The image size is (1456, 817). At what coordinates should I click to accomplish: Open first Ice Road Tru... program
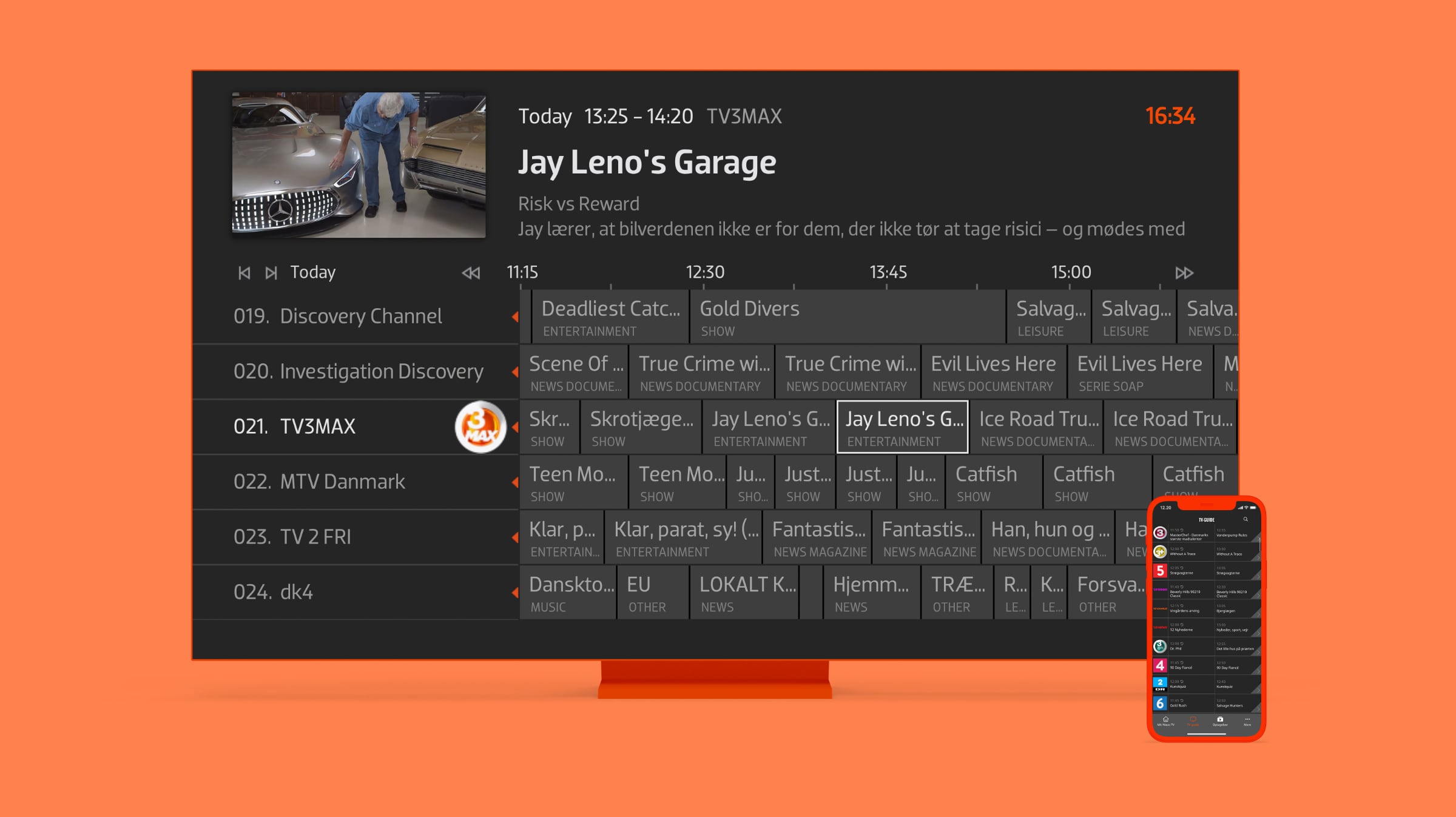pos(1036,427)
